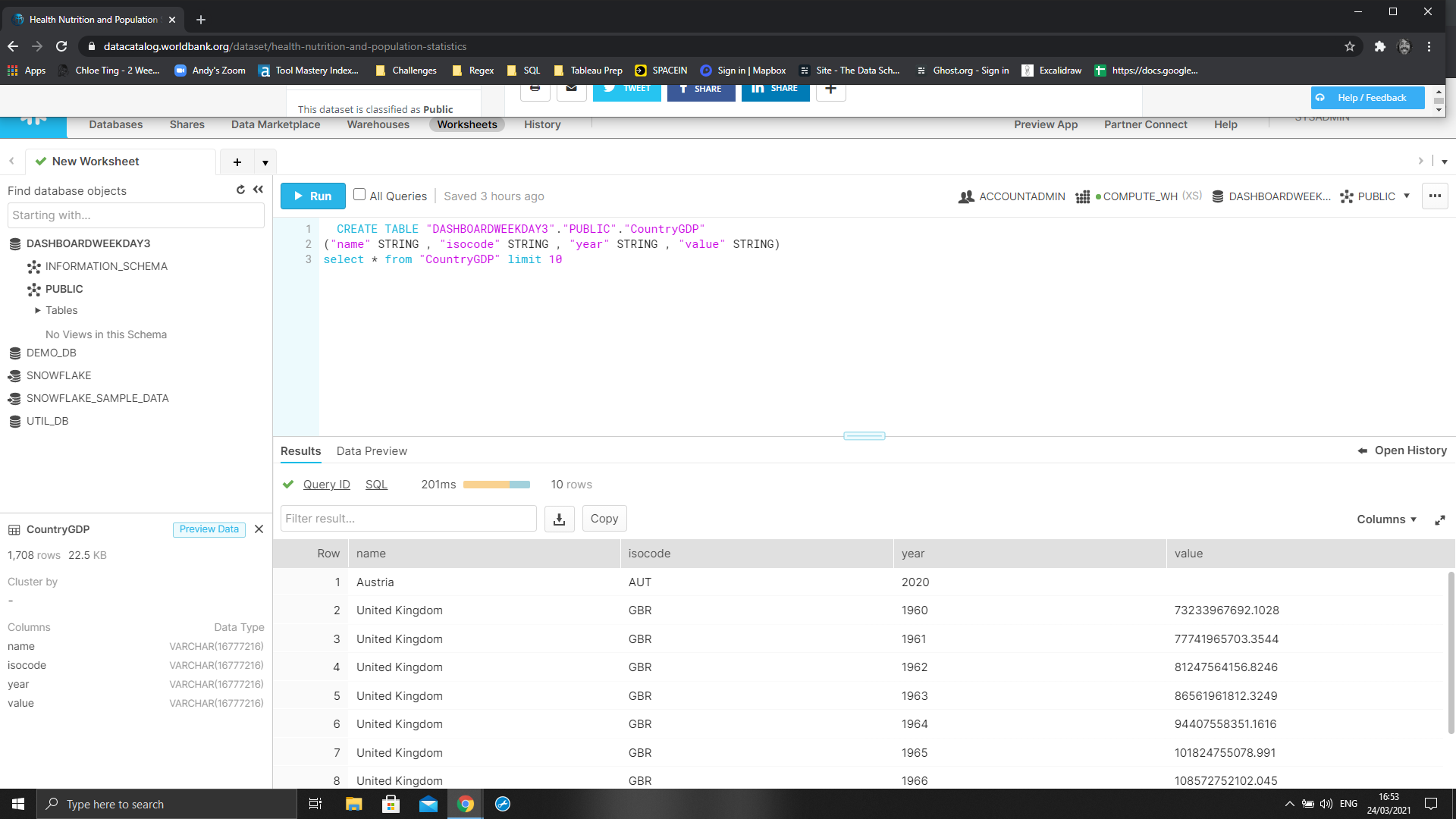Add a new worksheet tab
1456x819 pixels.
point(237,162)
